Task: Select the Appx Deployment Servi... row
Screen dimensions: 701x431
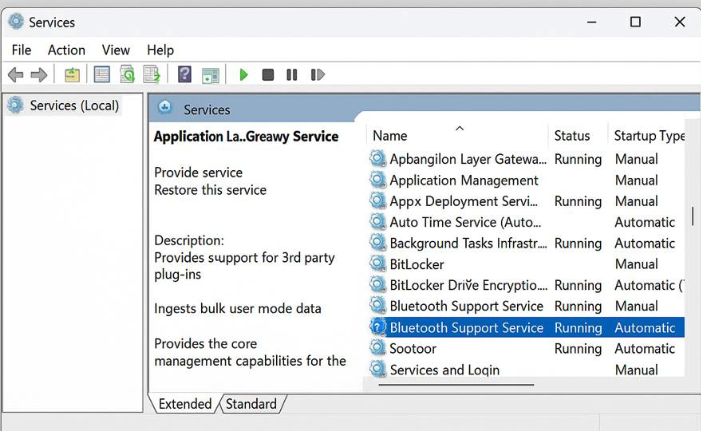Action: pos(526,201)
